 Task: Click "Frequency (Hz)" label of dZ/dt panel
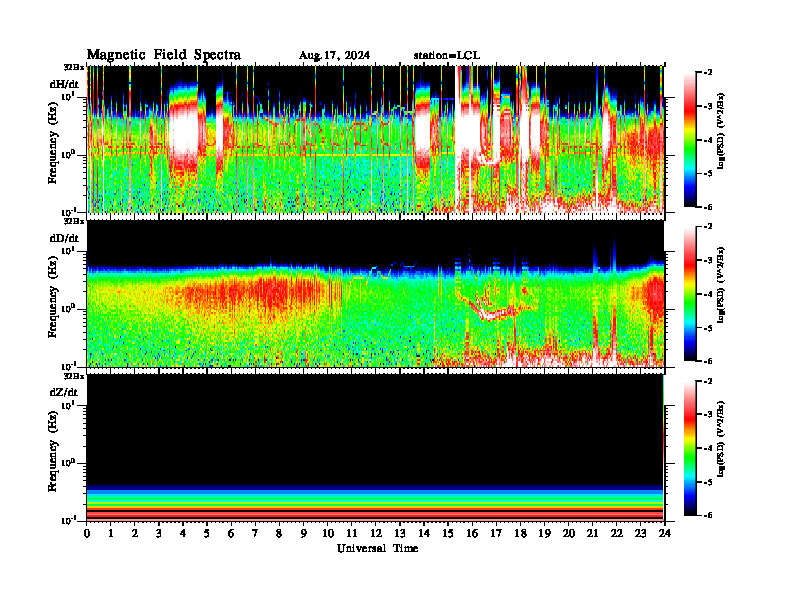pyautogui.click(x=53, y=451)
